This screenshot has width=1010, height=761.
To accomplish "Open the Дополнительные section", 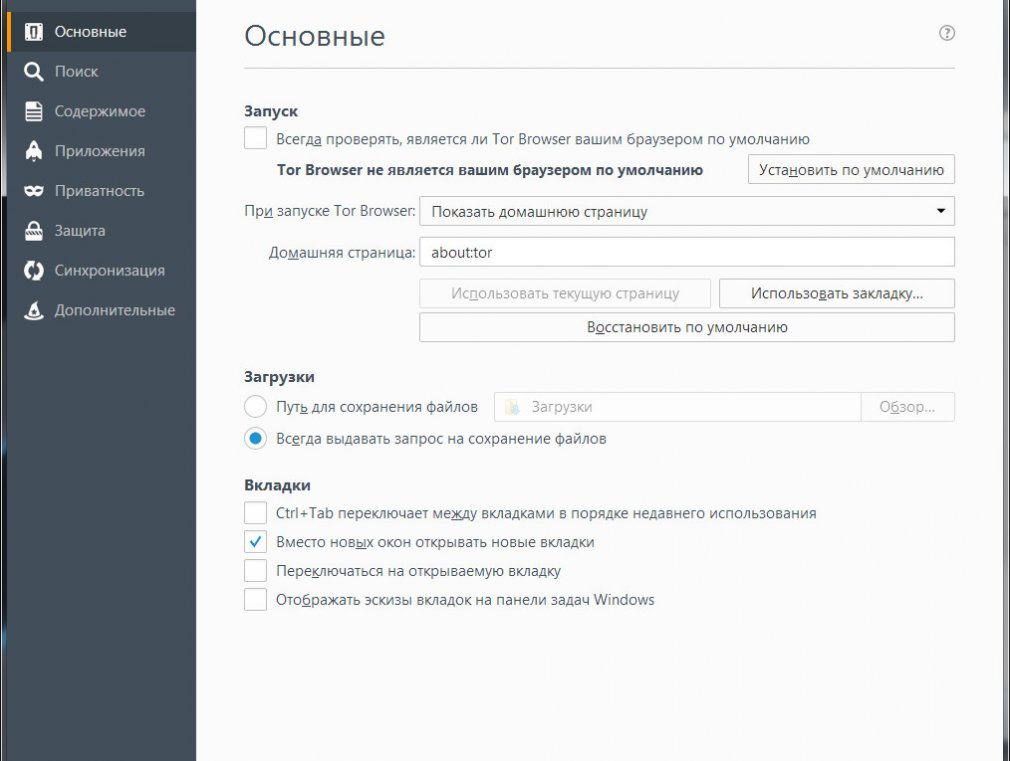I will tap(102, 310).
